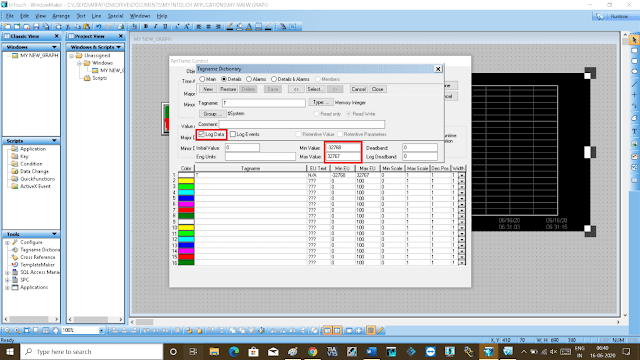The height and width of the screenshot is (360, 640).
Task: Click the Type... button
Action: coord(320,102)
